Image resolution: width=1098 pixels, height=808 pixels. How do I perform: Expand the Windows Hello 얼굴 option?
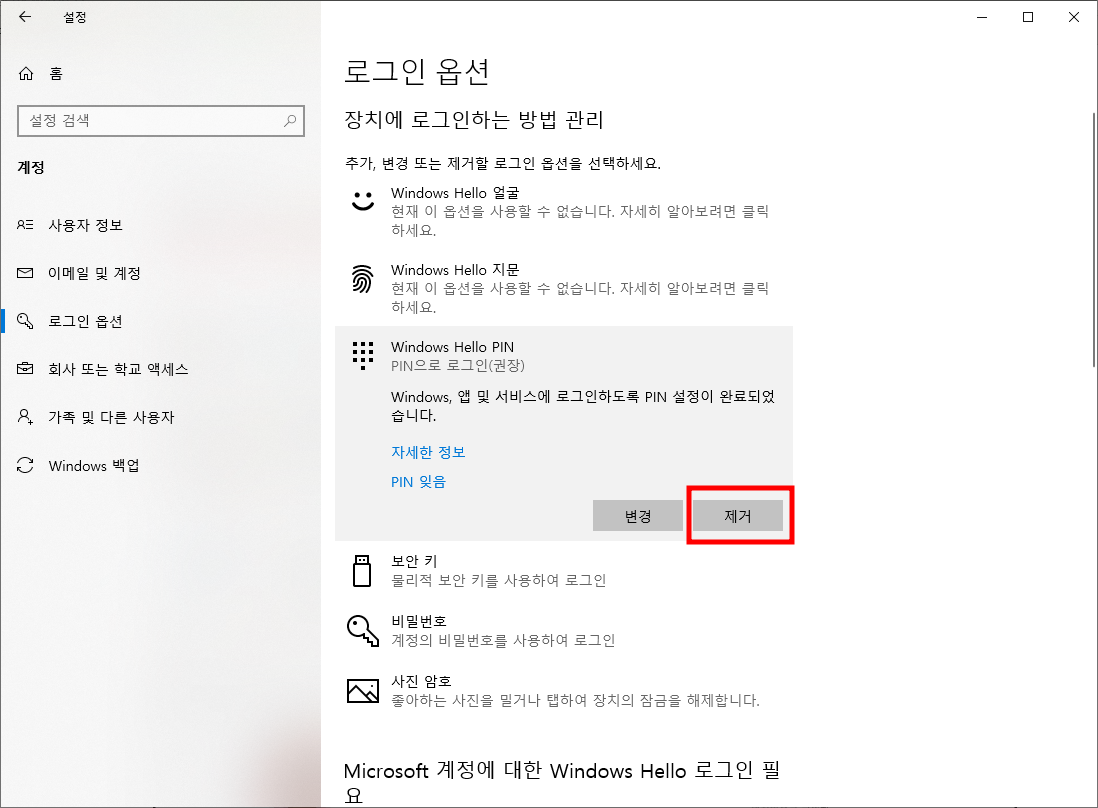pyautogui.click(x=564, y=210)
